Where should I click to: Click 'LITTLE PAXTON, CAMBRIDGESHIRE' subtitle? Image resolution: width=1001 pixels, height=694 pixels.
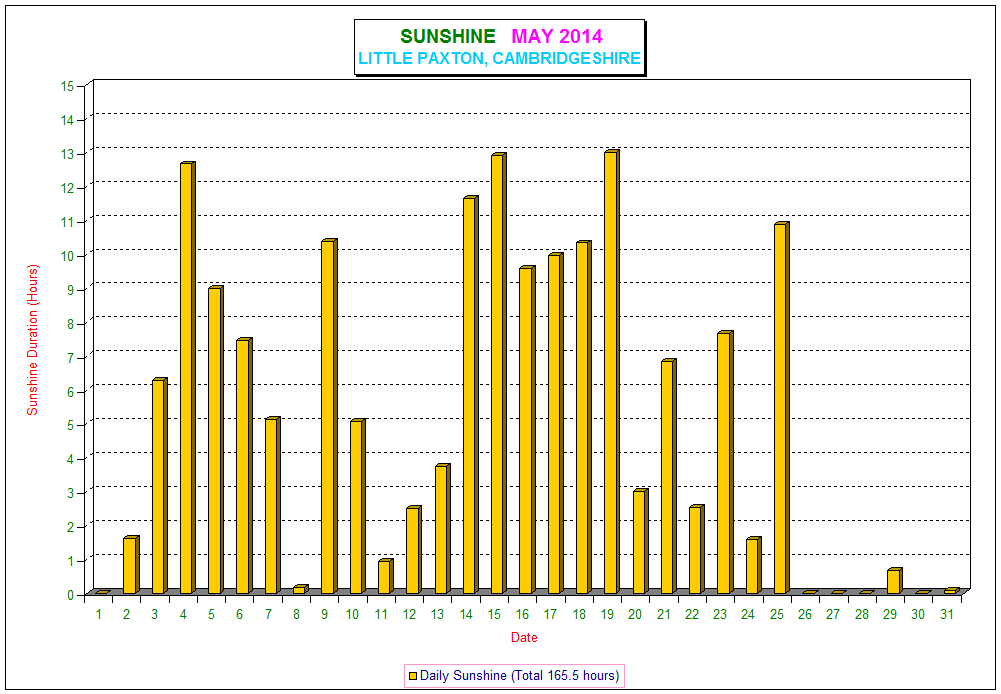click(499, 58)
